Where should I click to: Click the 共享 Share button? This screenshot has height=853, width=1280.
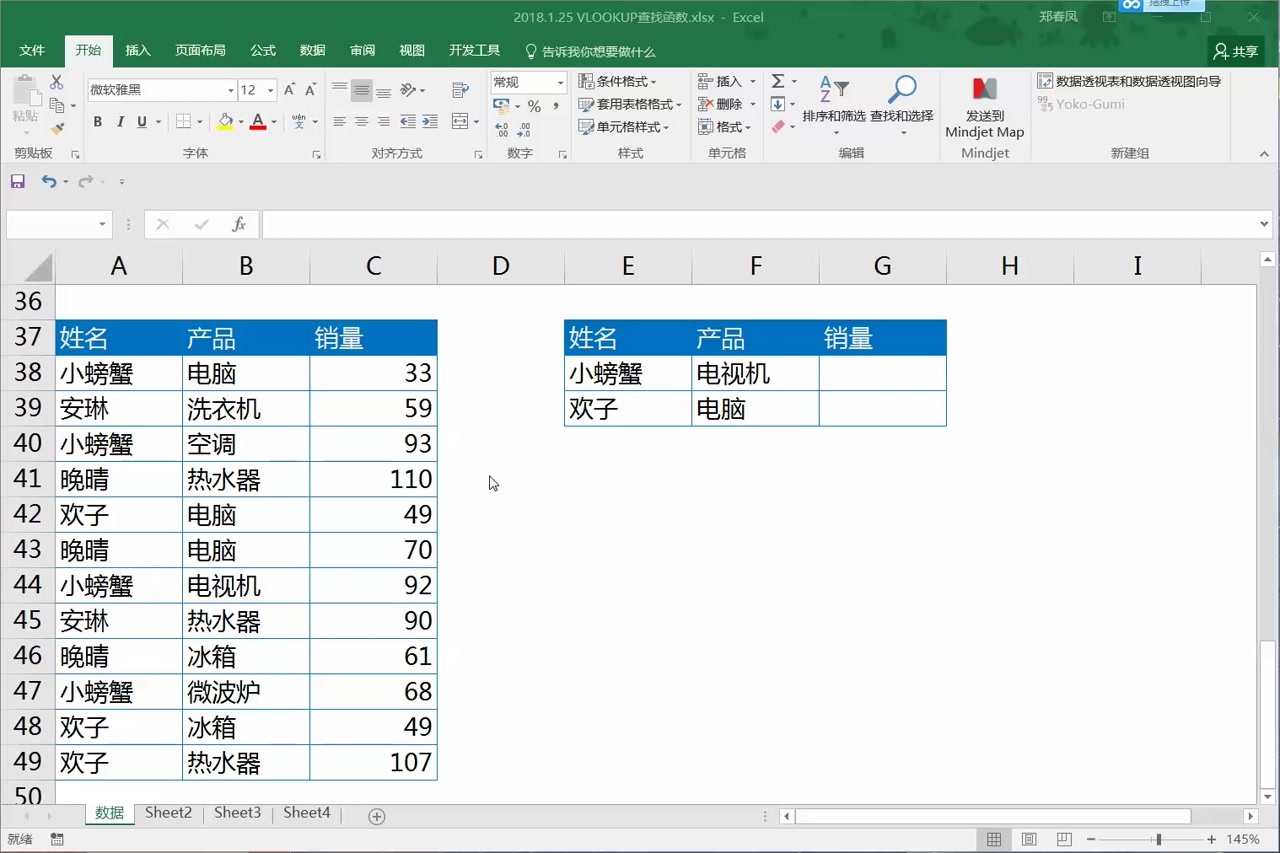pyautogui.click(x=1235, y=51)
